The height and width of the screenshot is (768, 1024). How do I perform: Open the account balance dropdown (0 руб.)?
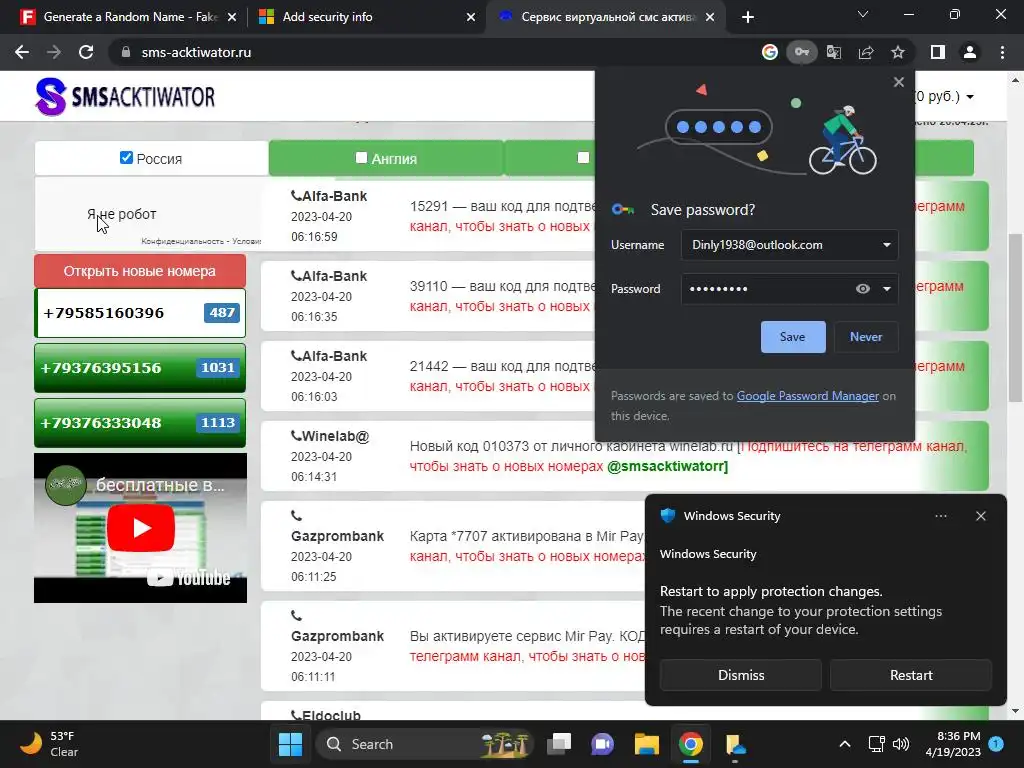tap(944, 97)
